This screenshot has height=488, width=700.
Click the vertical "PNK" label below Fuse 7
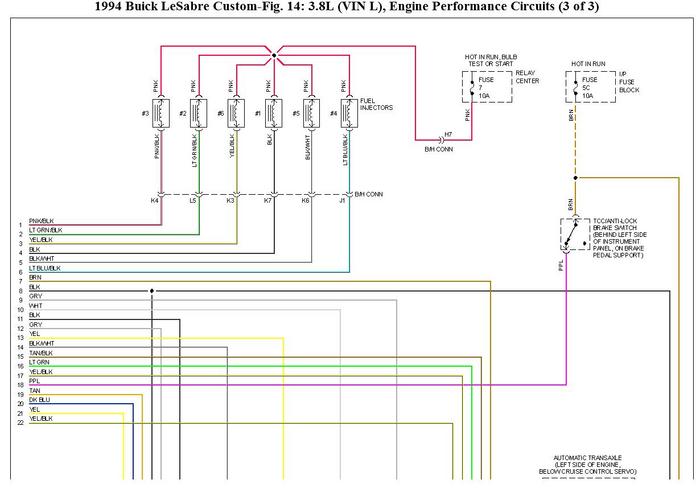(x=467, y=115)
